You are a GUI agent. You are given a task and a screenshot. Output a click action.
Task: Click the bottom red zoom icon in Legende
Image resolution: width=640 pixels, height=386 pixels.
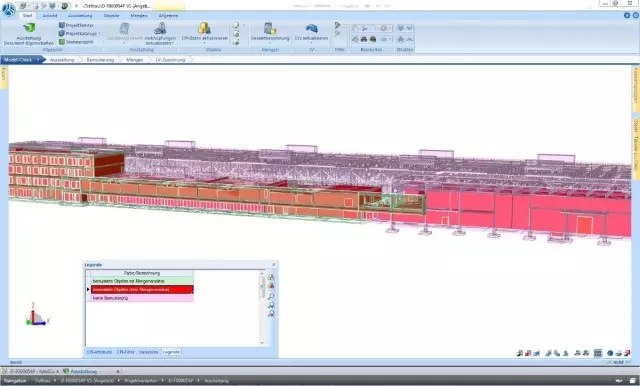coord(271,313)
